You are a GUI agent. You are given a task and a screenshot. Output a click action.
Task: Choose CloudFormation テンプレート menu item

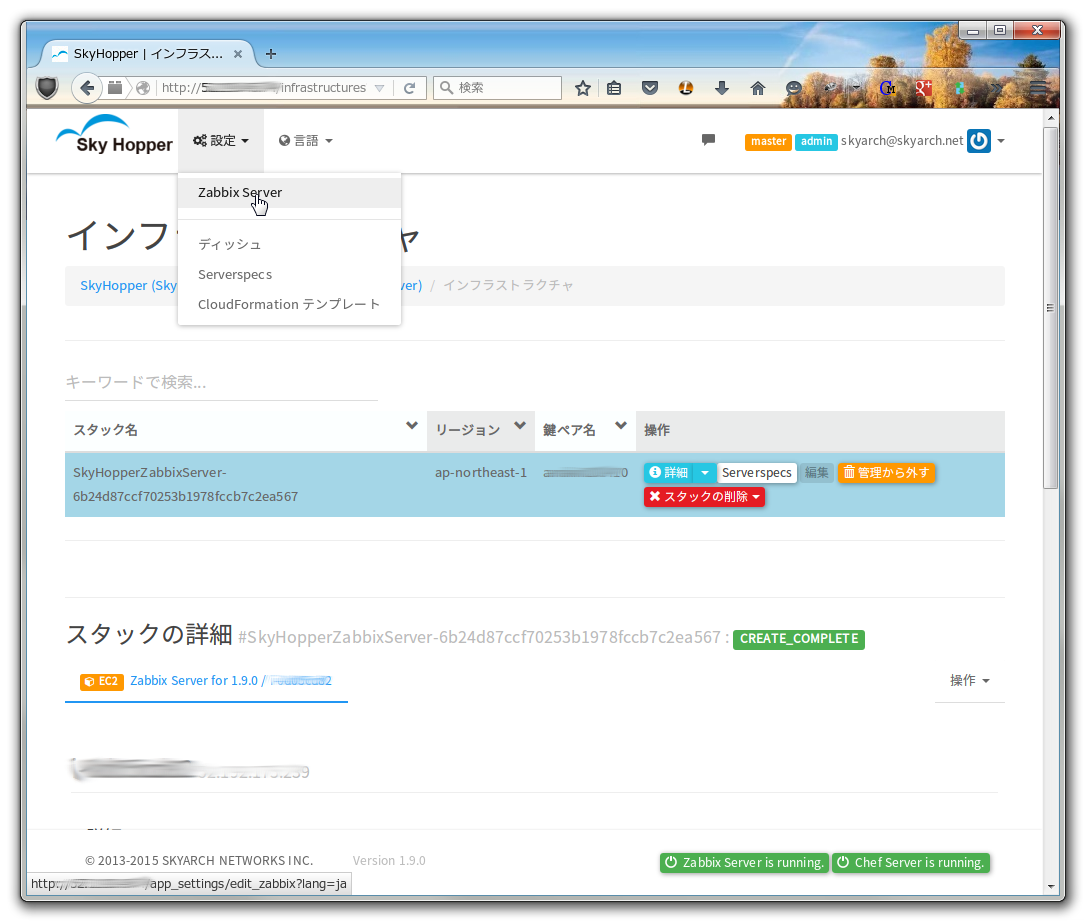click(290, 304)
